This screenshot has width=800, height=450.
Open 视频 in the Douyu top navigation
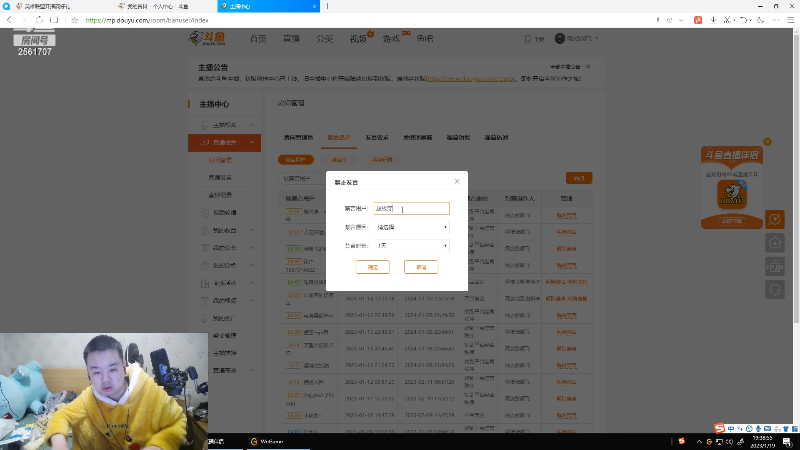click(x=358, y=39)
